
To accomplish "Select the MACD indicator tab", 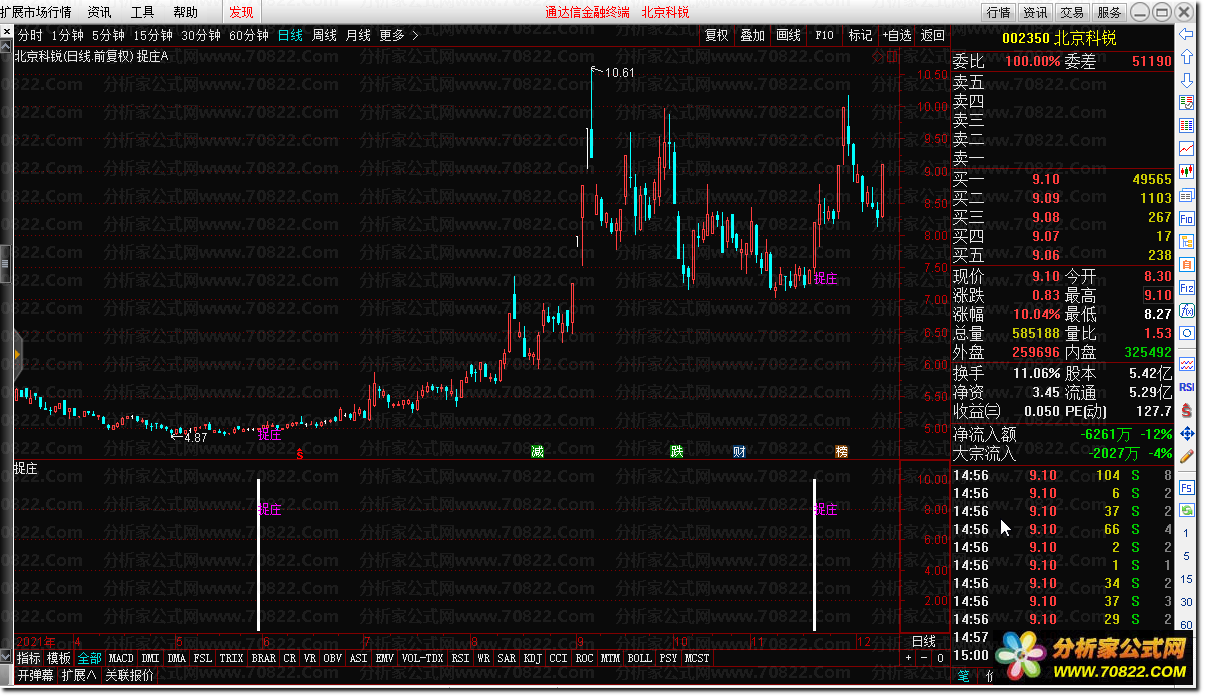I will [121, 658].
